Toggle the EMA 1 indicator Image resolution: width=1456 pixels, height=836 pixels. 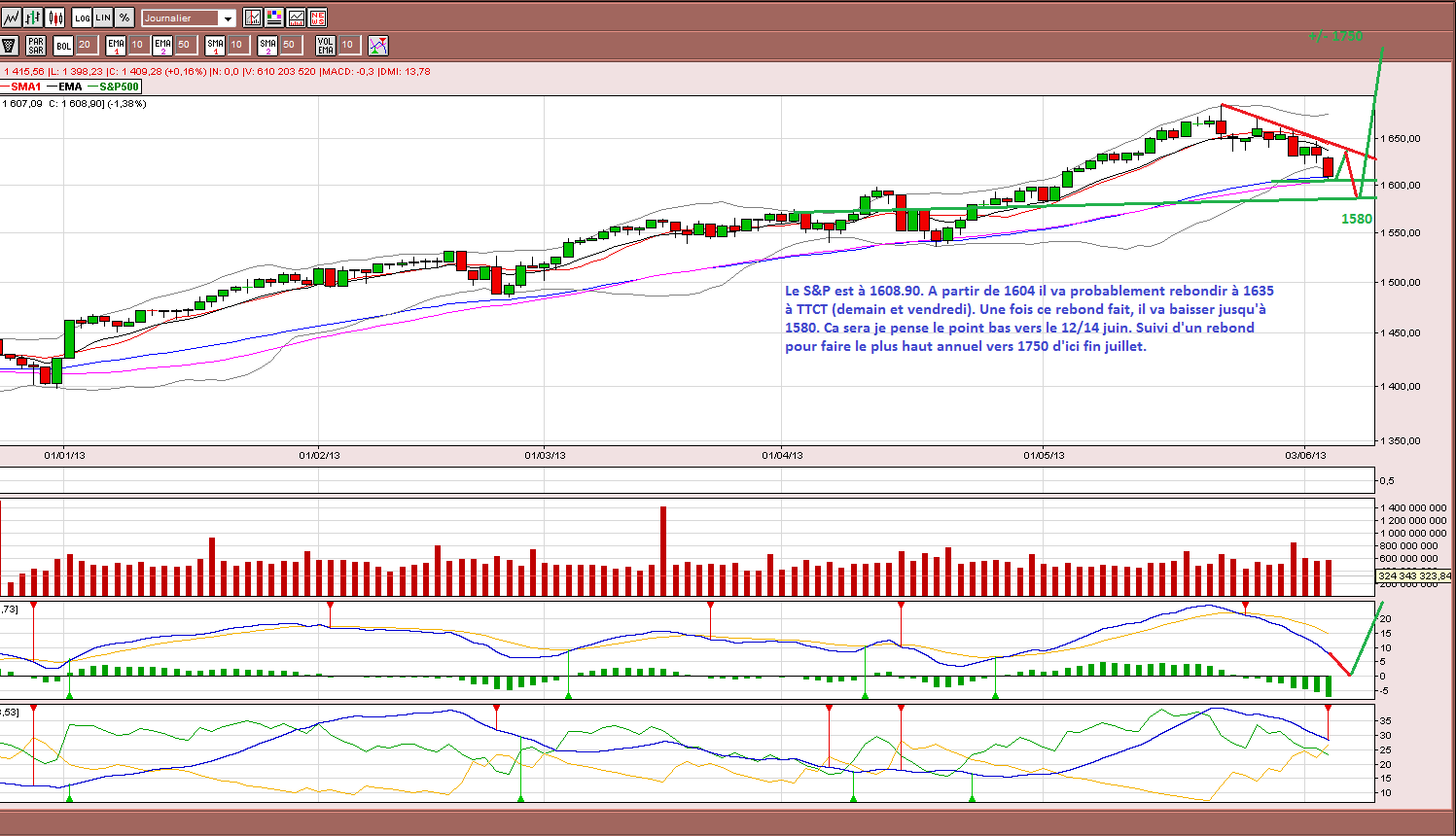click(x=116, y=45)
